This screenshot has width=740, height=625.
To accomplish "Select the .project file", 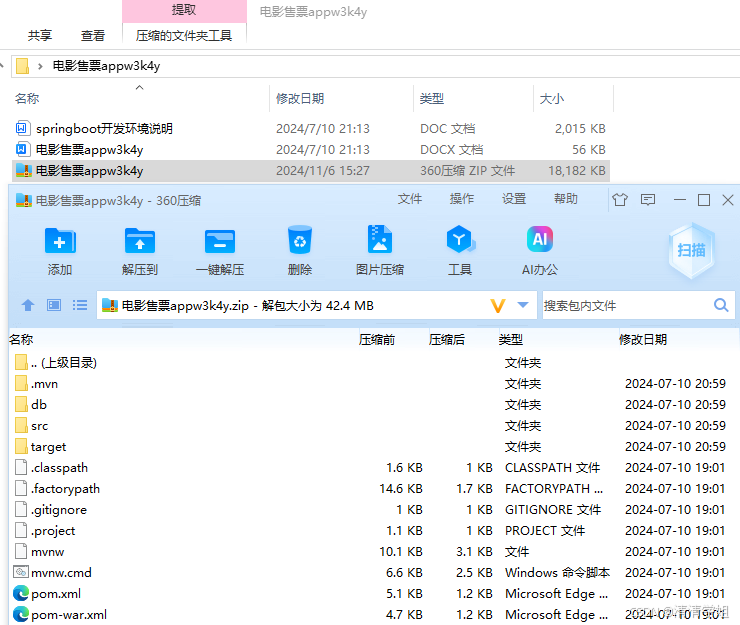I will (53, 531).
